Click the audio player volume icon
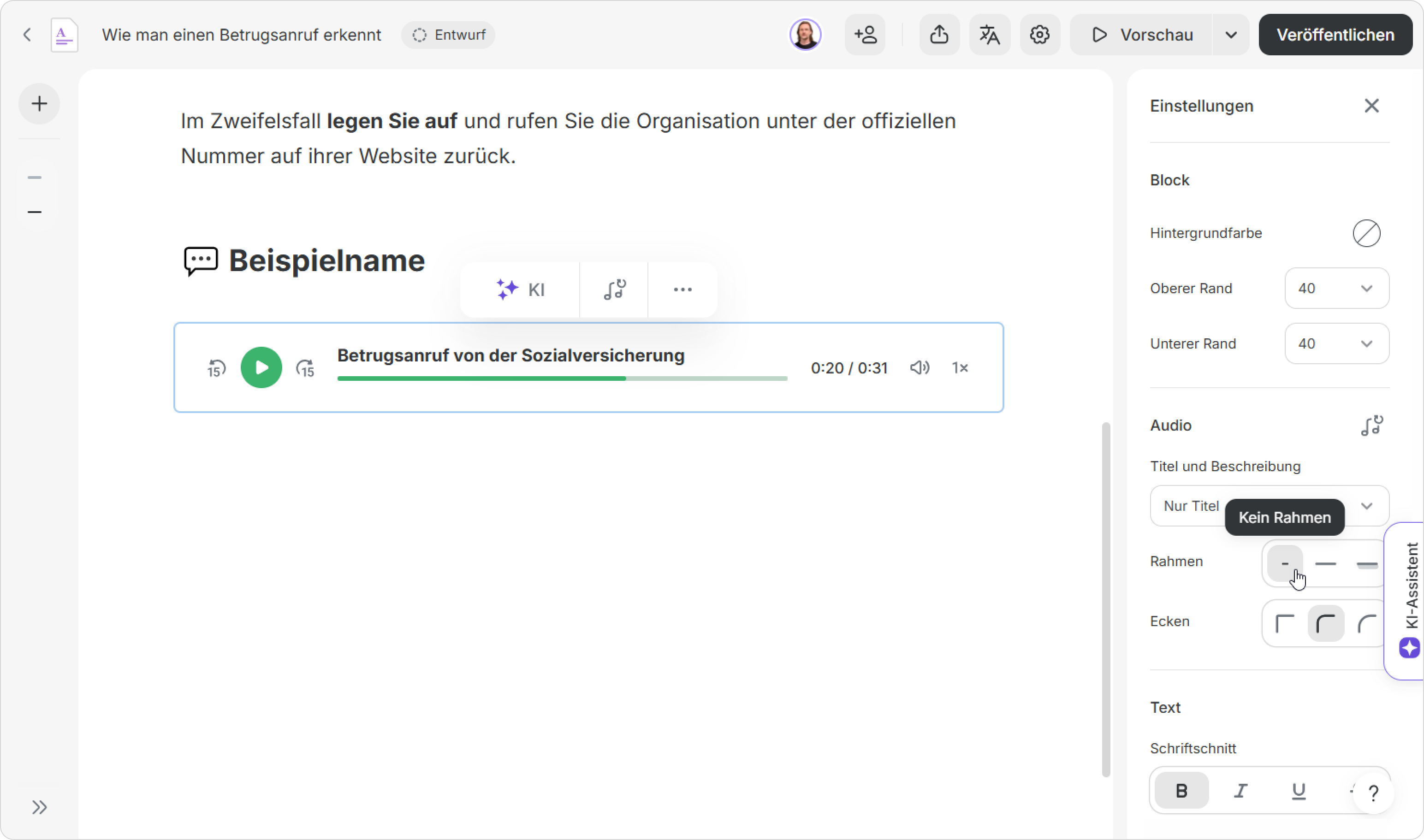 point(919,367)
